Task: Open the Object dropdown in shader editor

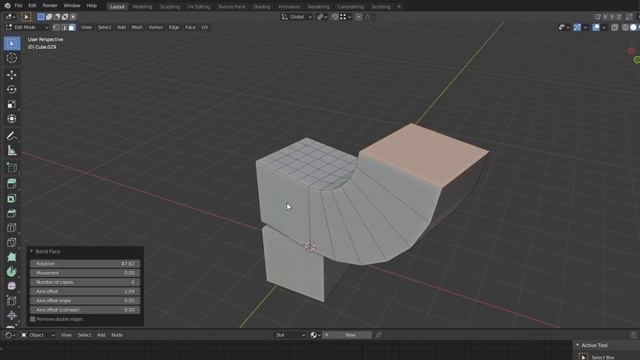Action: point(38,335)
